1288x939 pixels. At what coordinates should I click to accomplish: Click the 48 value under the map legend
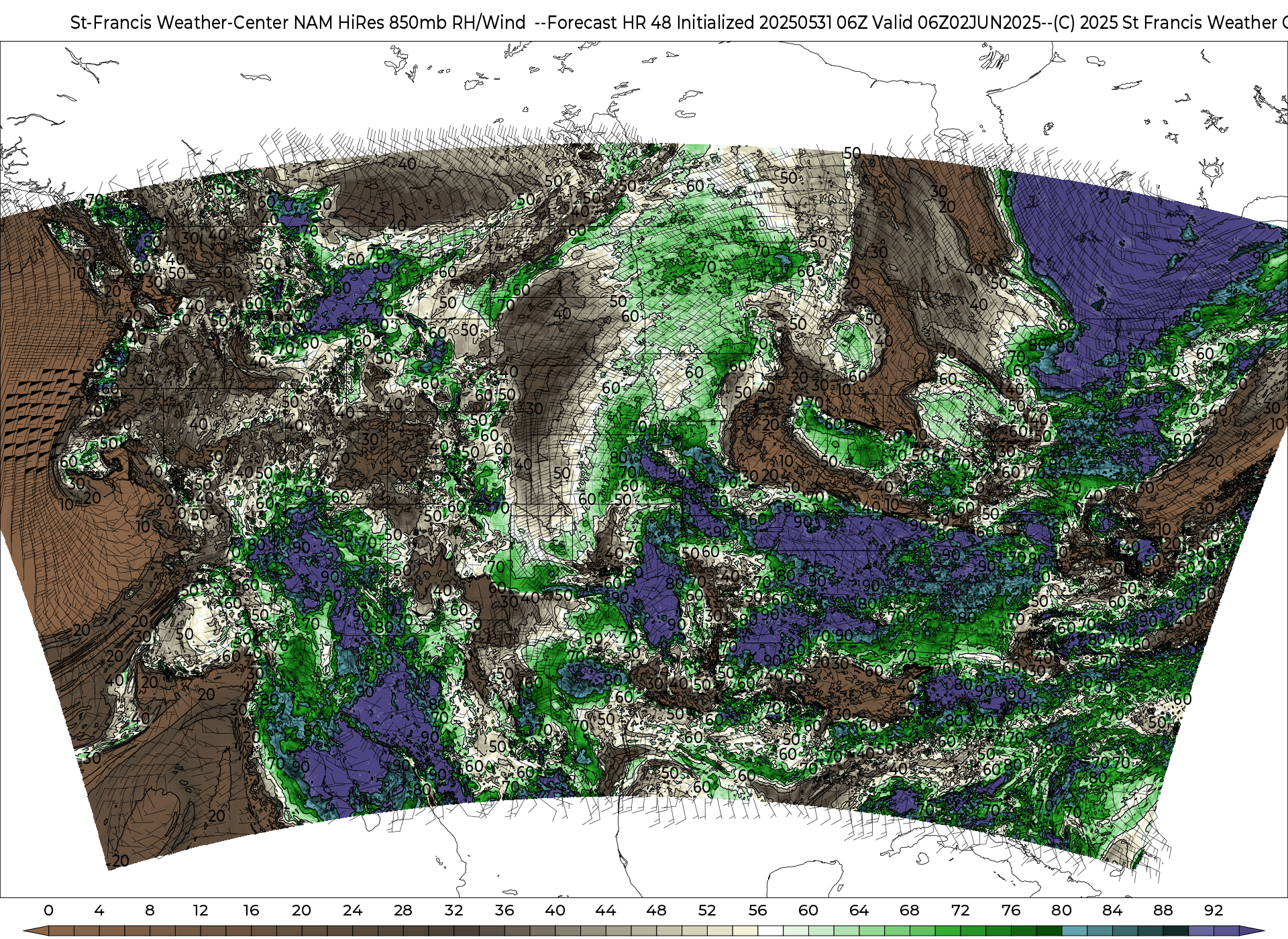pyautogui.click(x=656, y=911)
